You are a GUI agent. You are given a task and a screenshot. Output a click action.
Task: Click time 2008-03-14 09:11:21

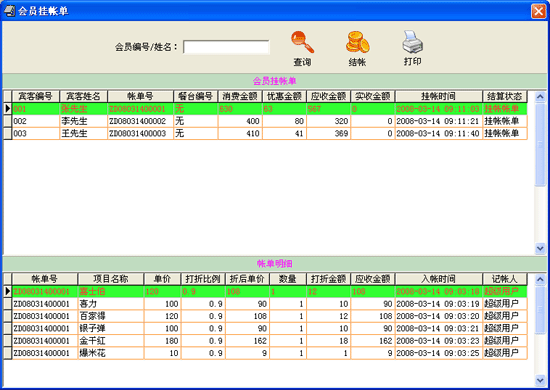point(438,121)
